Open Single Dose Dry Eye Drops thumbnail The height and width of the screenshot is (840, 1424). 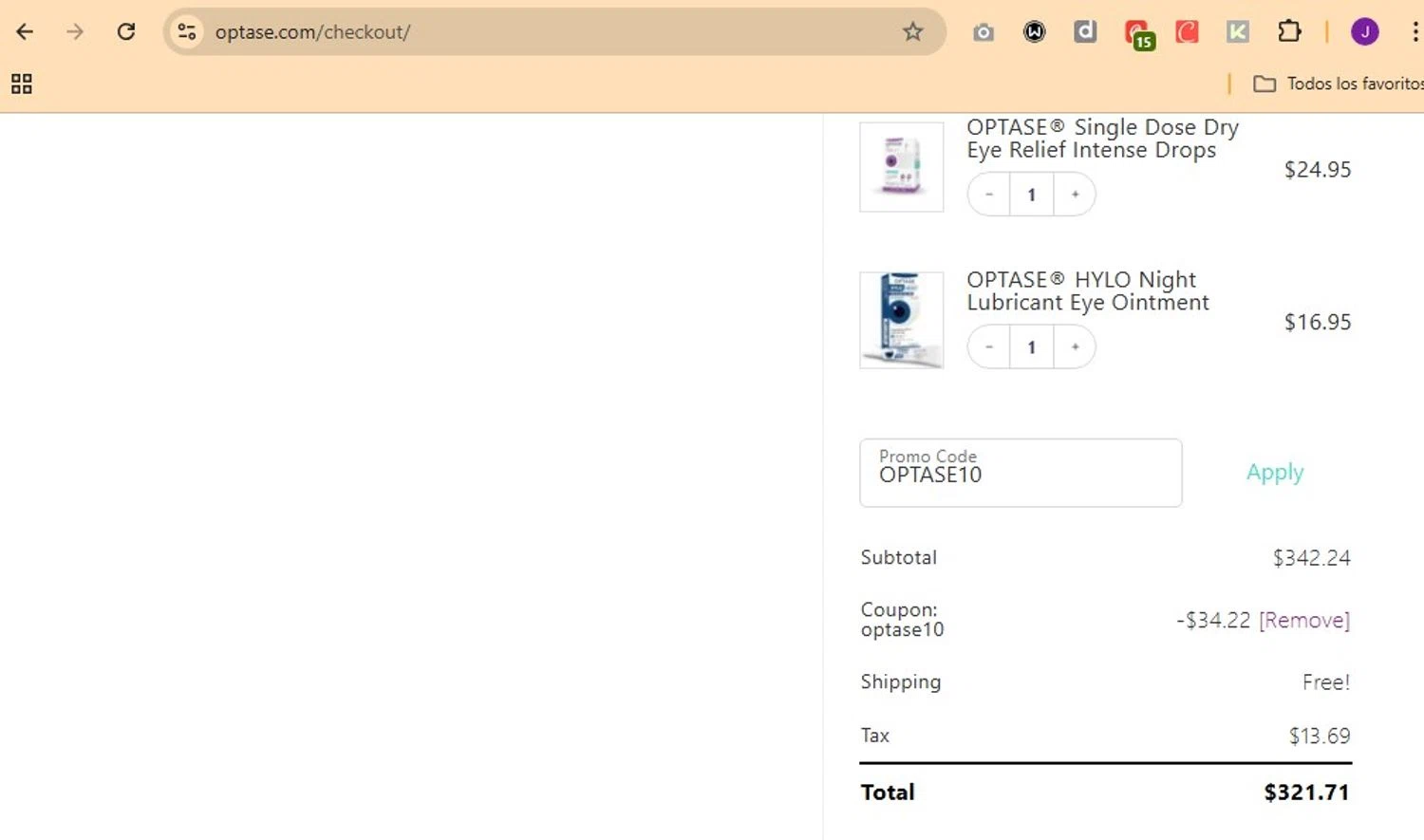coord(902,167)
